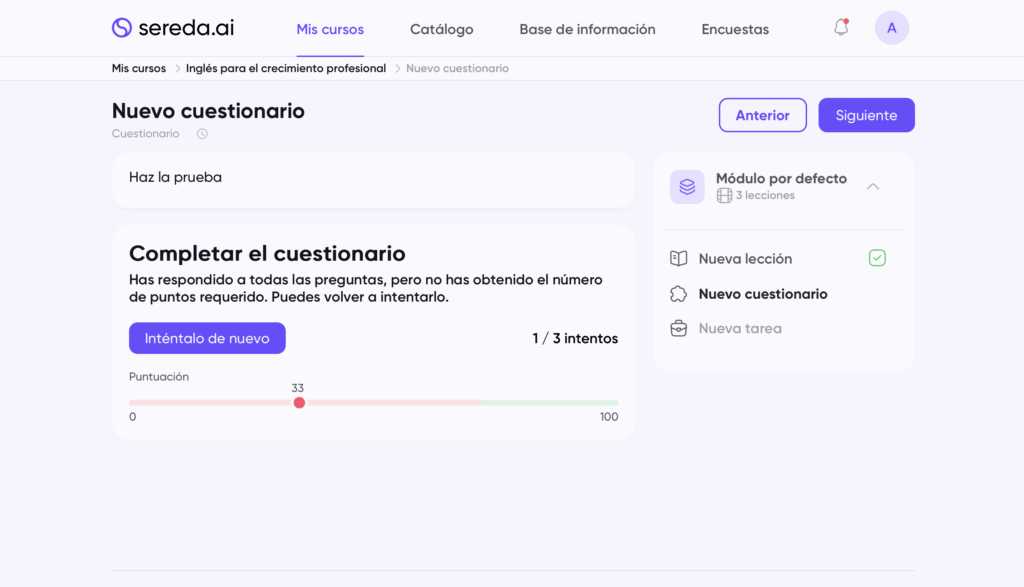Screen dimensions: 1024x587
Task: Click the clock icon under quiz title
Action: point(202,134)
